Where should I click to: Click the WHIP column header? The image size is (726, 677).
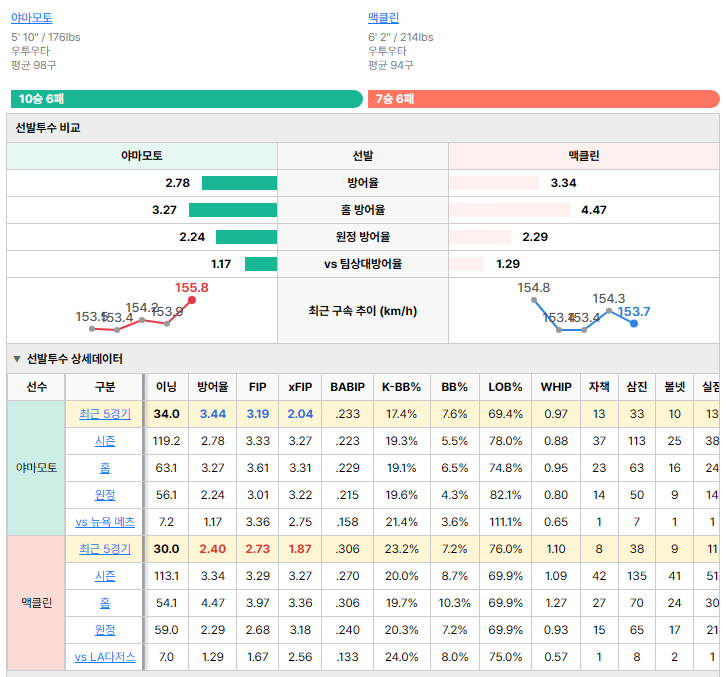[556, 387]
